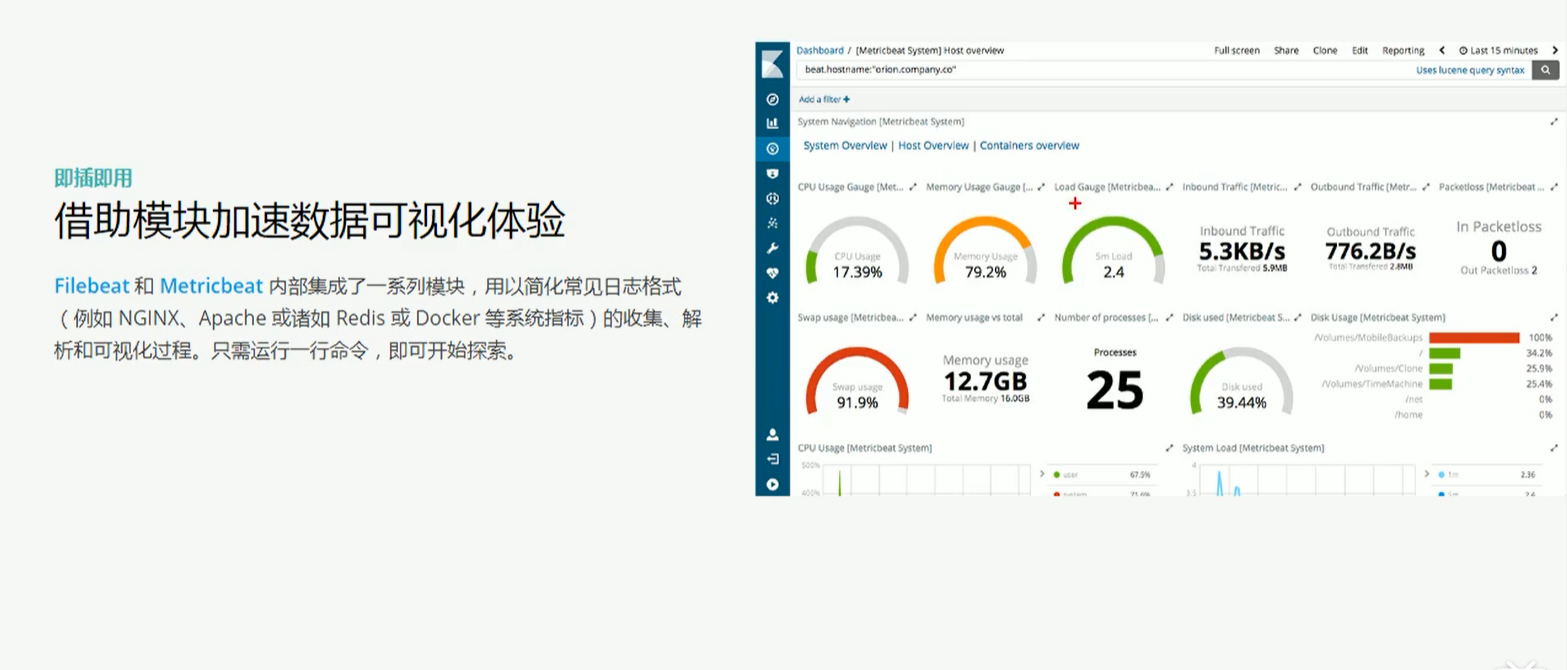Open Visualize via the bar chart sidebar icon

[x=772, y=123]
